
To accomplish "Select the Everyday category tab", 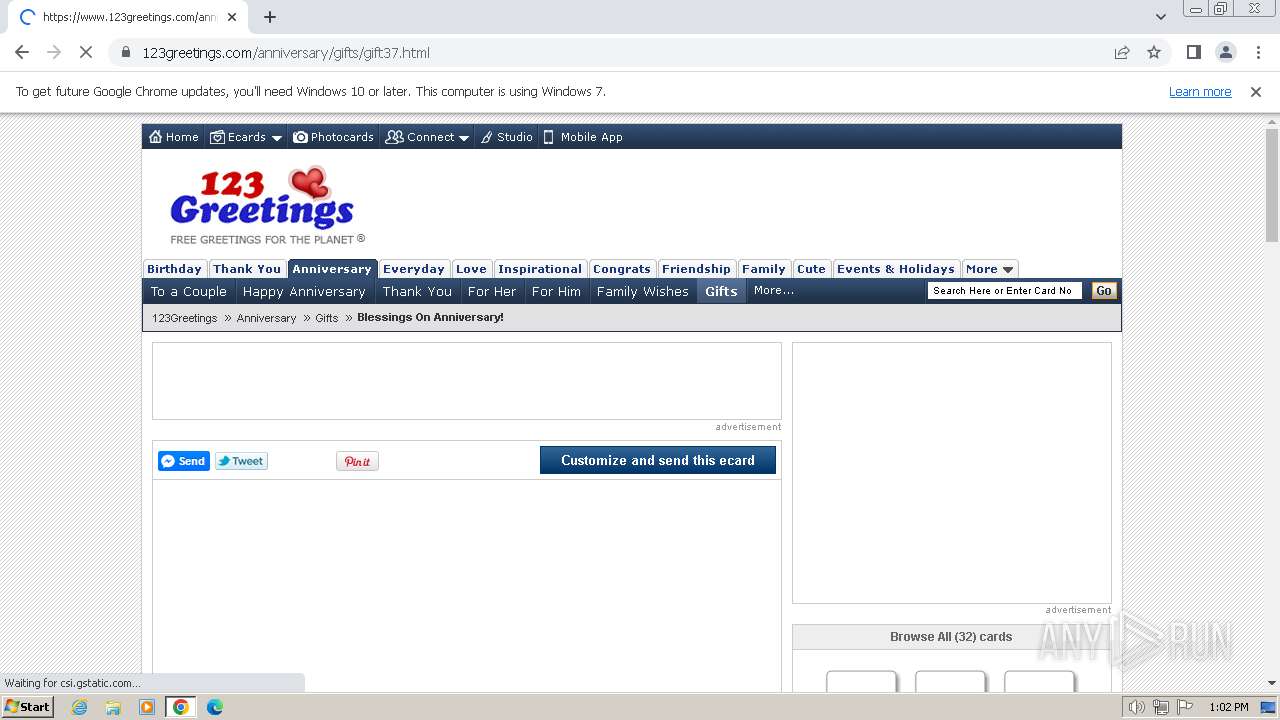I will point(414,269).
